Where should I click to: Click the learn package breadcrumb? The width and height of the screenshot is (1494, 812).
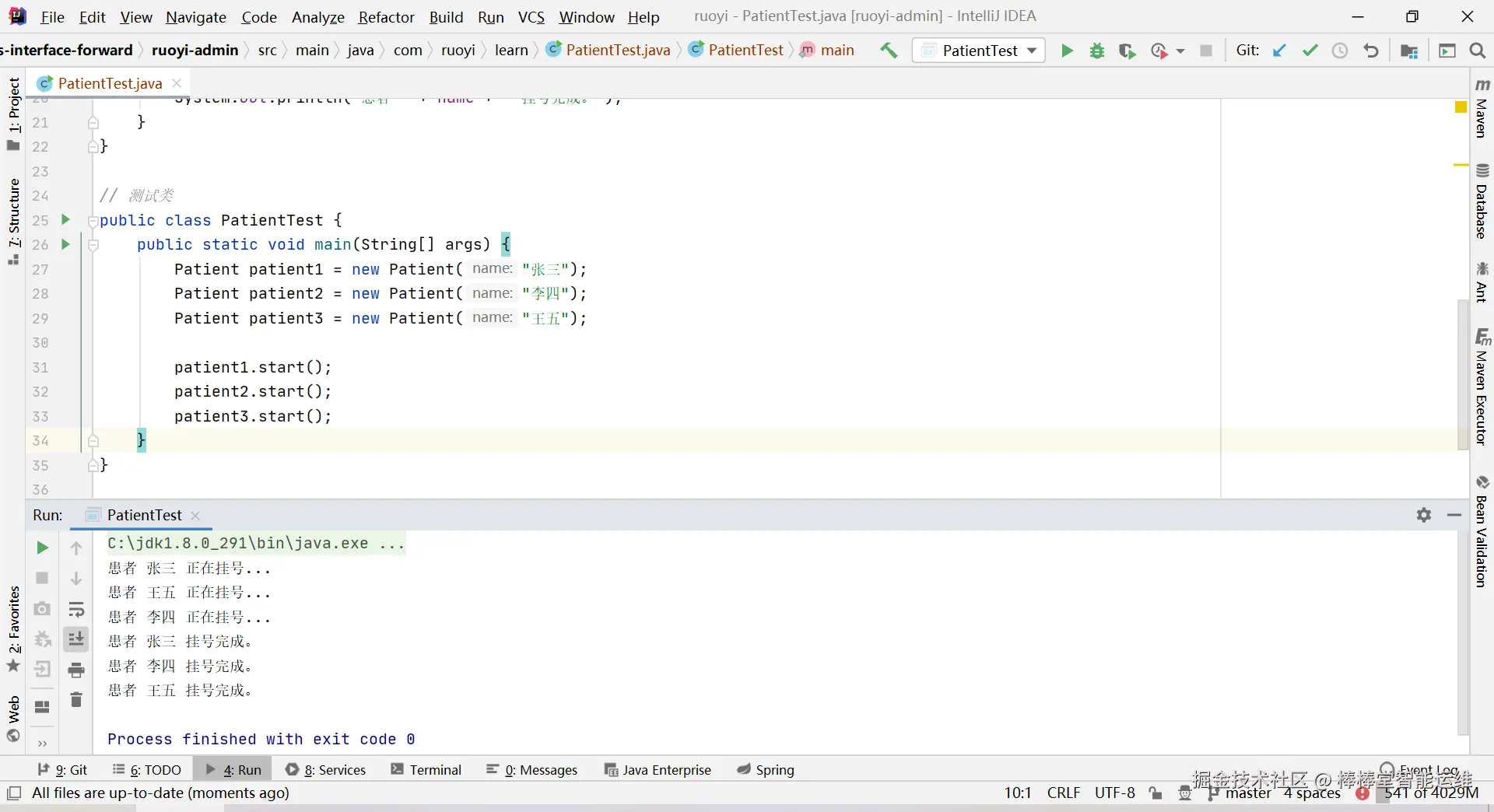tap(511, 51)
